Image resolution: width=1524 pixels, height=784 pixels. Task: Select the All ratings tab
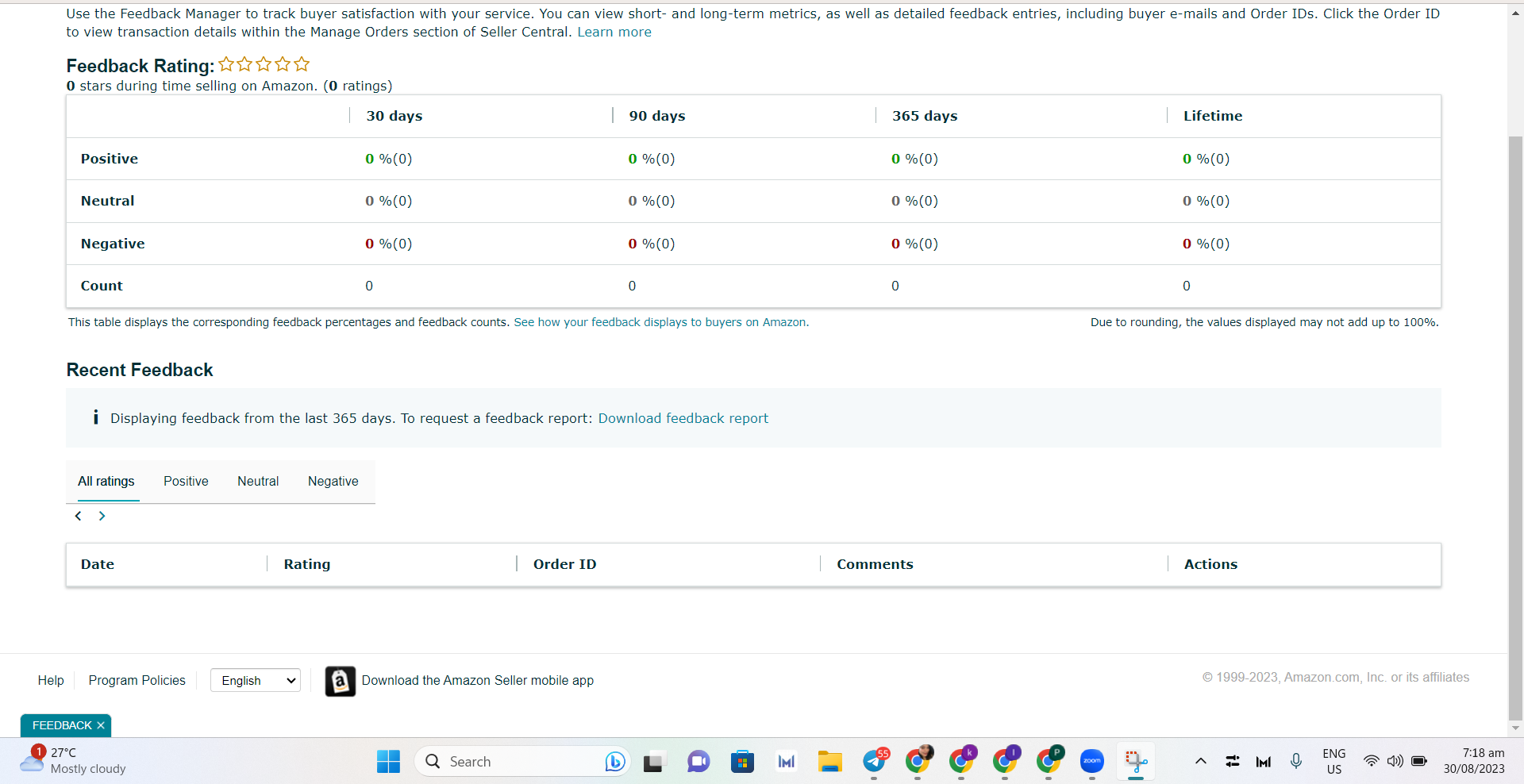[x=106, y=481]
